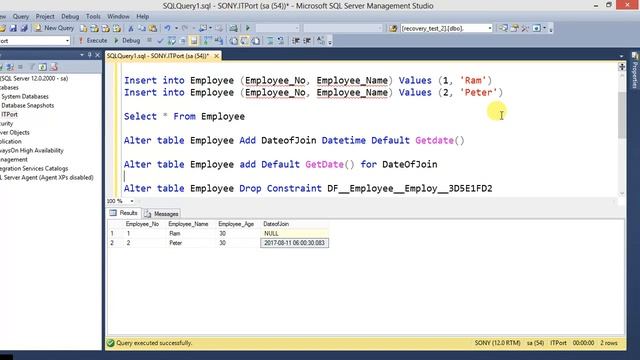Click the Employee_Age column header
The image size is (640, 360).
point(236,224)
